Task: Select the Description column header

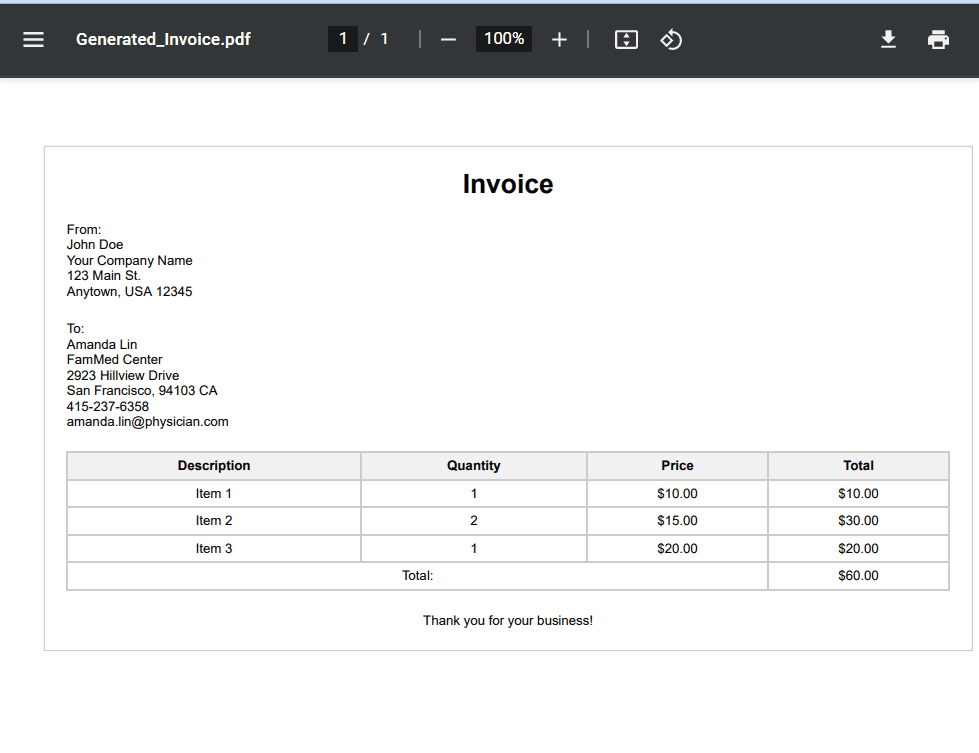Action: 213,465
